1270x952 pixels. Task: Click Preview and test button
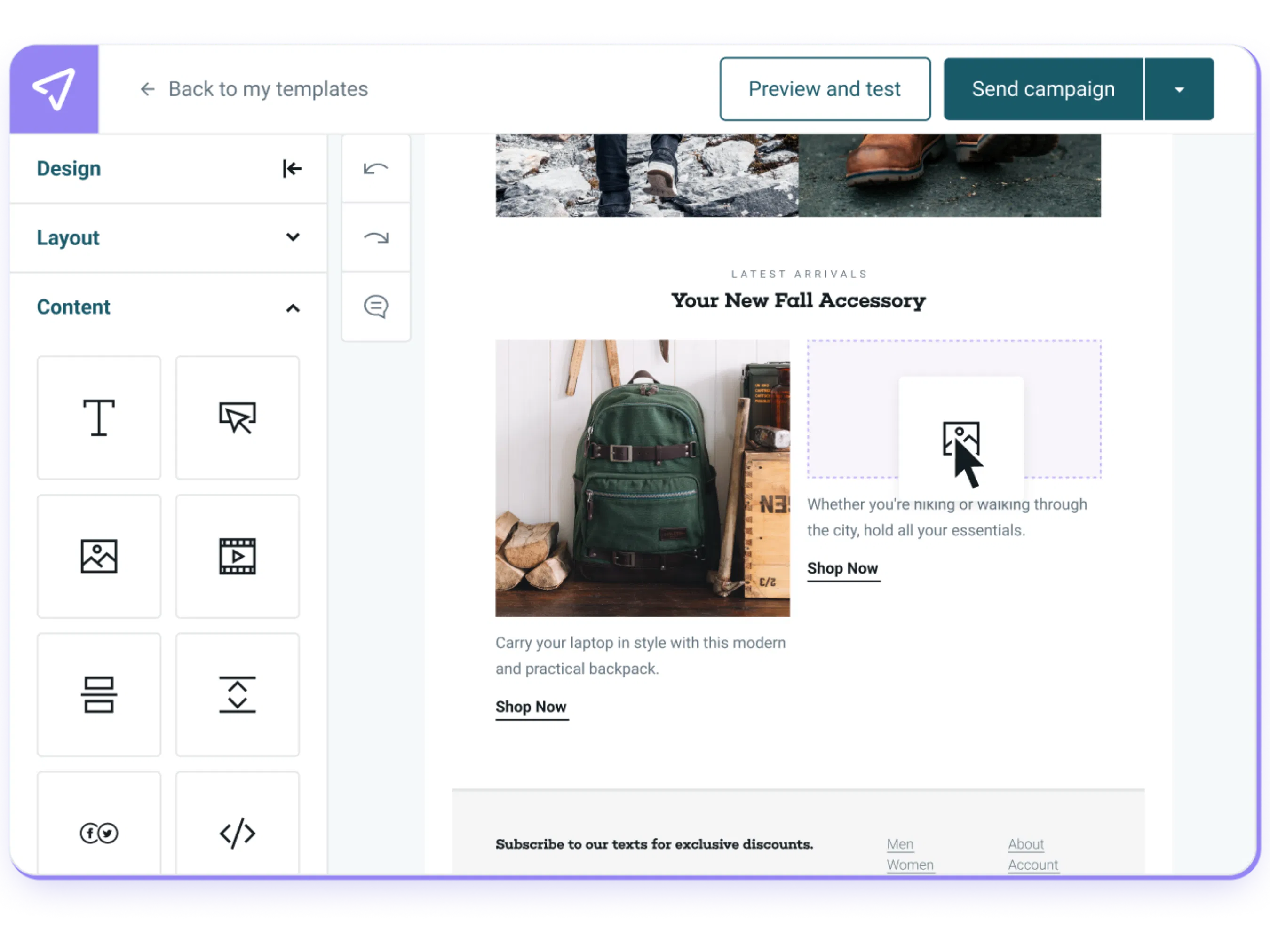tap(825, 89)
